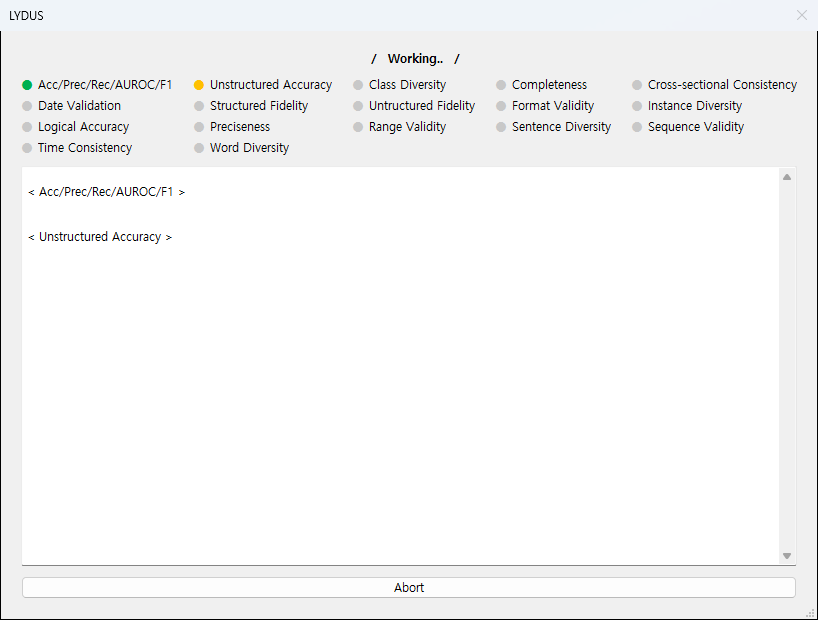Click the window resize grip corner

pos(810,614)
